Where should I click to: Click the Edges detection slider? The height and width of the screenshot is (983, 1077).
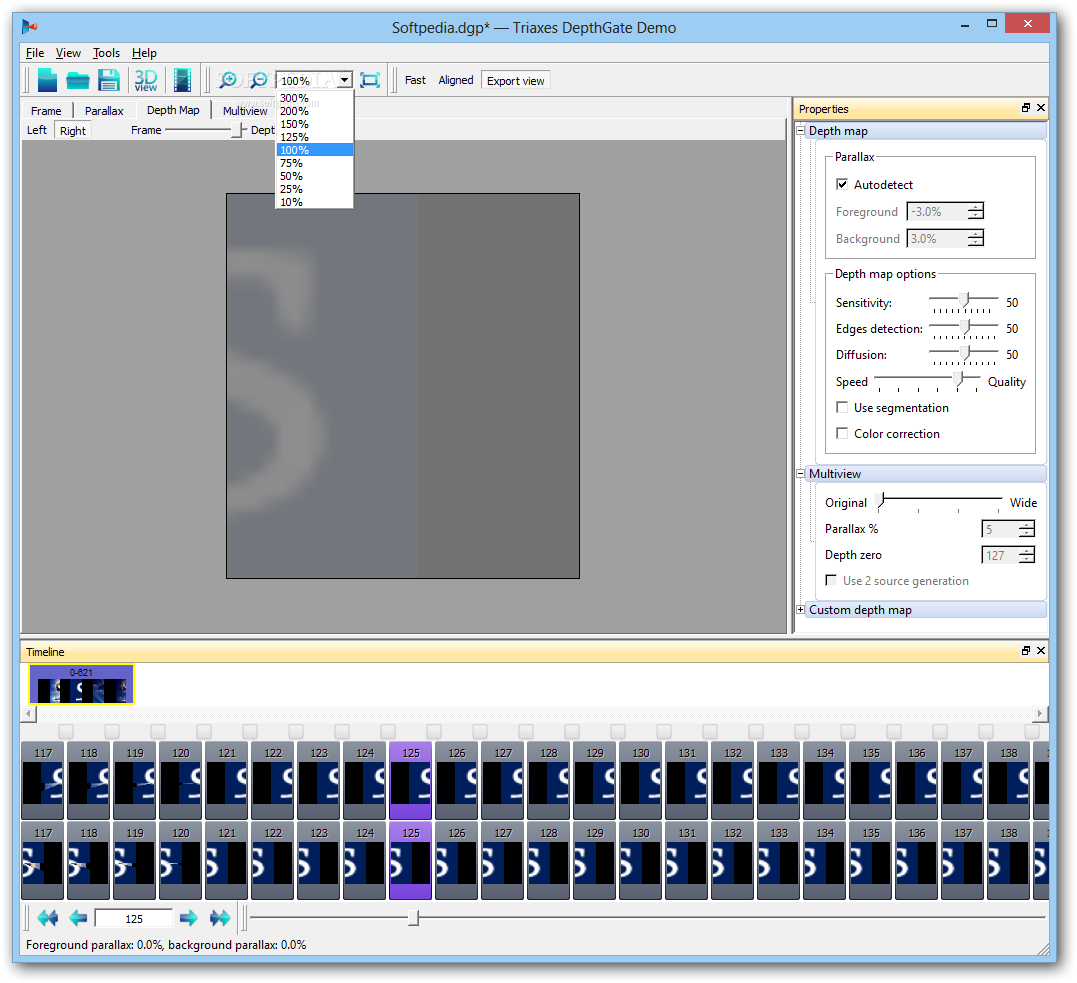(x=964, y=328)
